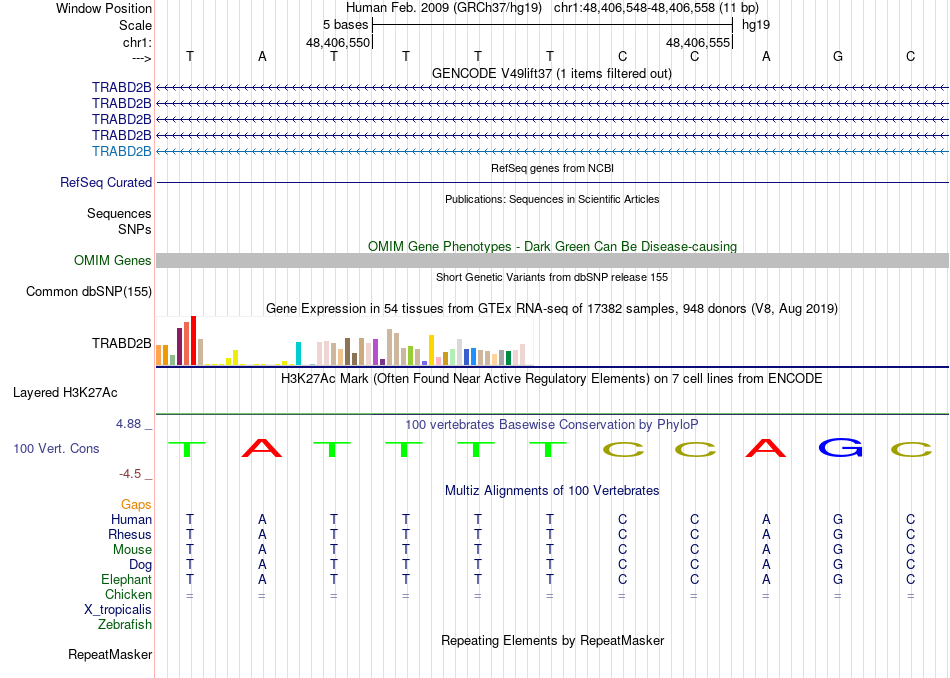Click the OMIM Genes track label

[112, 261]
